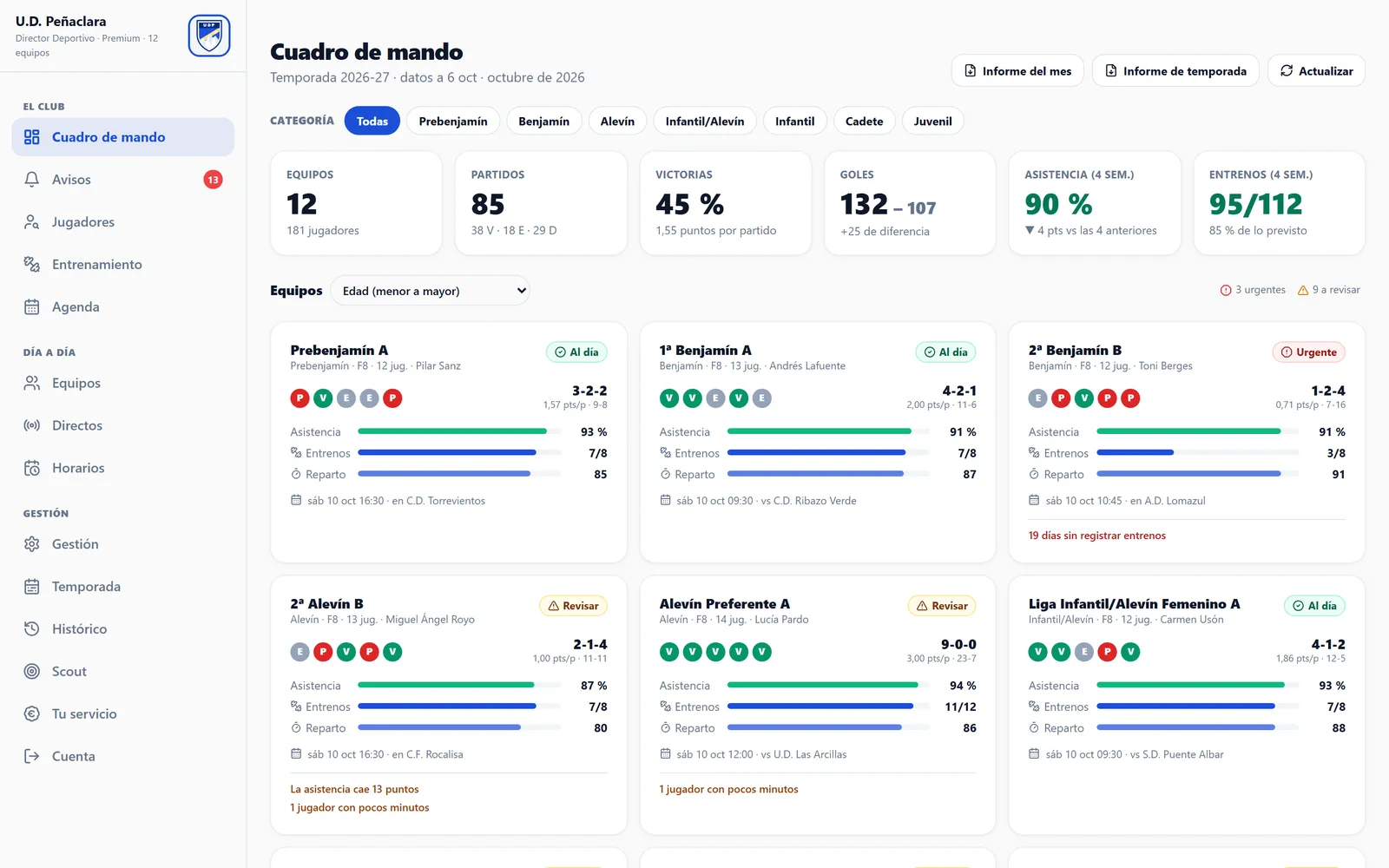This screenshot has height=868, width=1389.
Task: Click the Jugadores person icon
Action: (x=32, y=222)
